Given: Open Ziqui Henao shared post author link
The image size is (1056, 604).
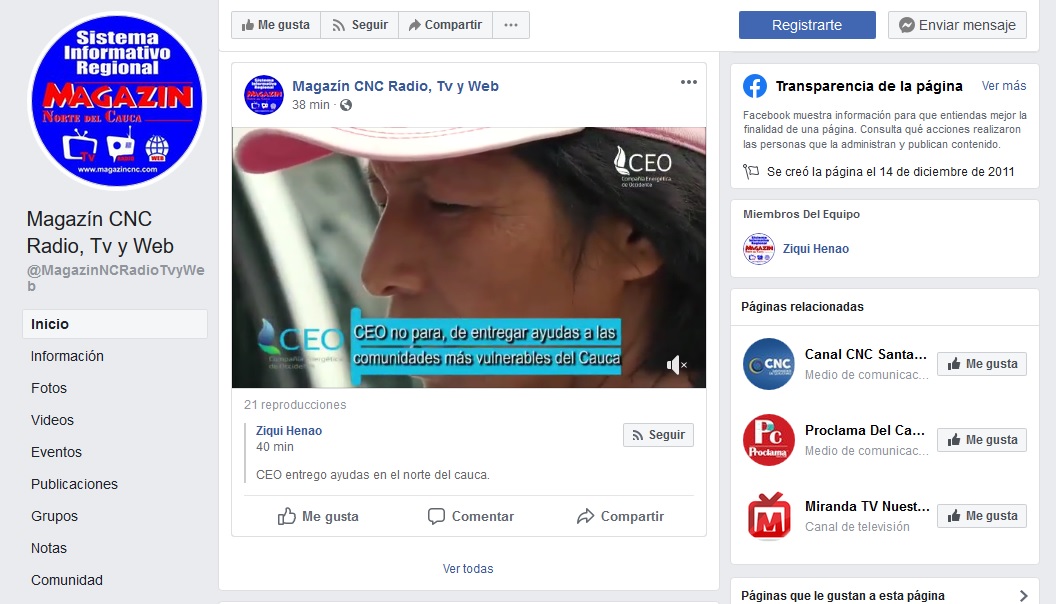Looking at the screenshot, I should click(x=289, y=430).
